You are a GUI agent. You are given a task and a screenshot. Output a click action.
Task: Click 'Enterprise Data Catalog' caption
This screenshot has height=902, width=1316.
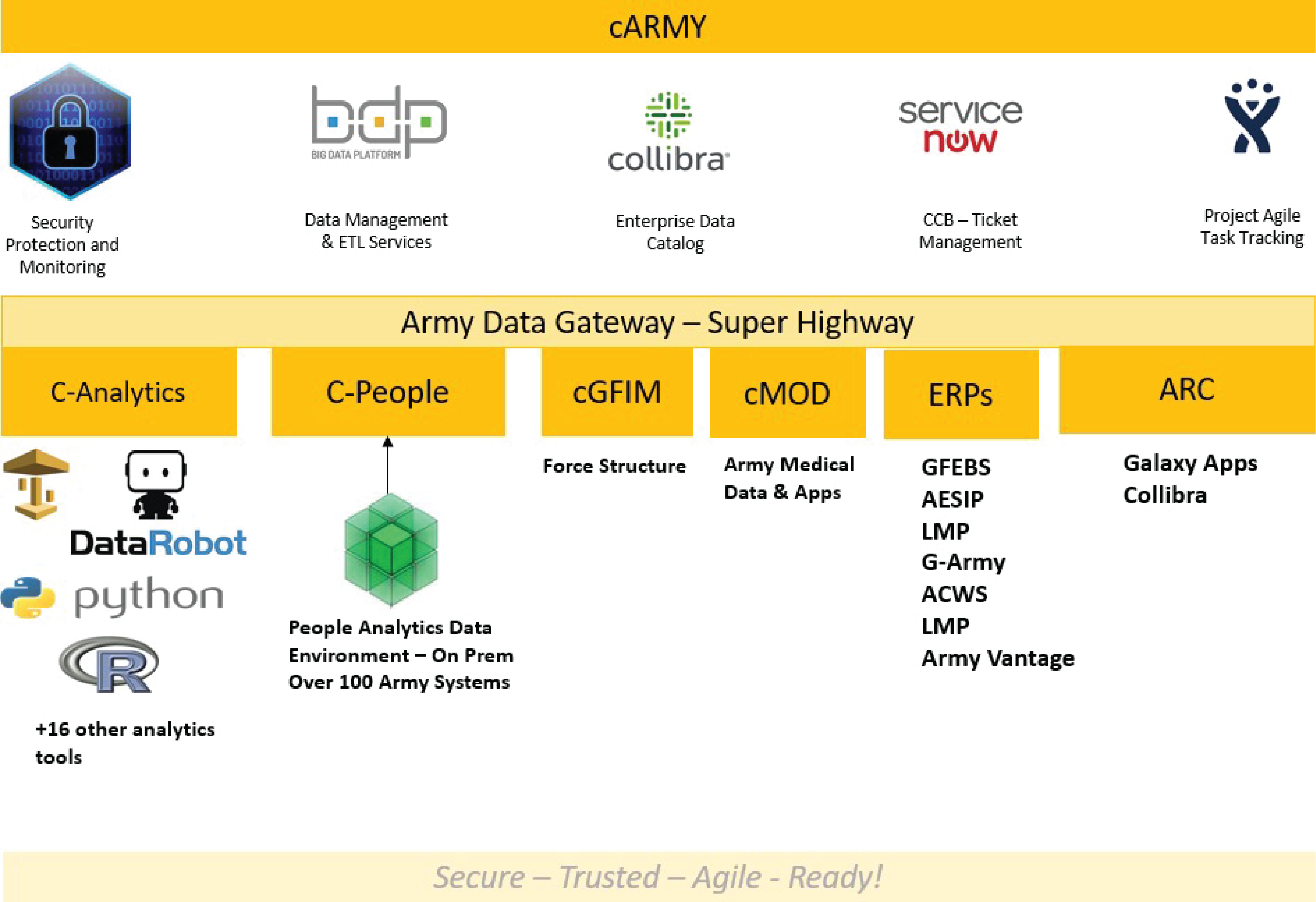click(x=675, y=232)
